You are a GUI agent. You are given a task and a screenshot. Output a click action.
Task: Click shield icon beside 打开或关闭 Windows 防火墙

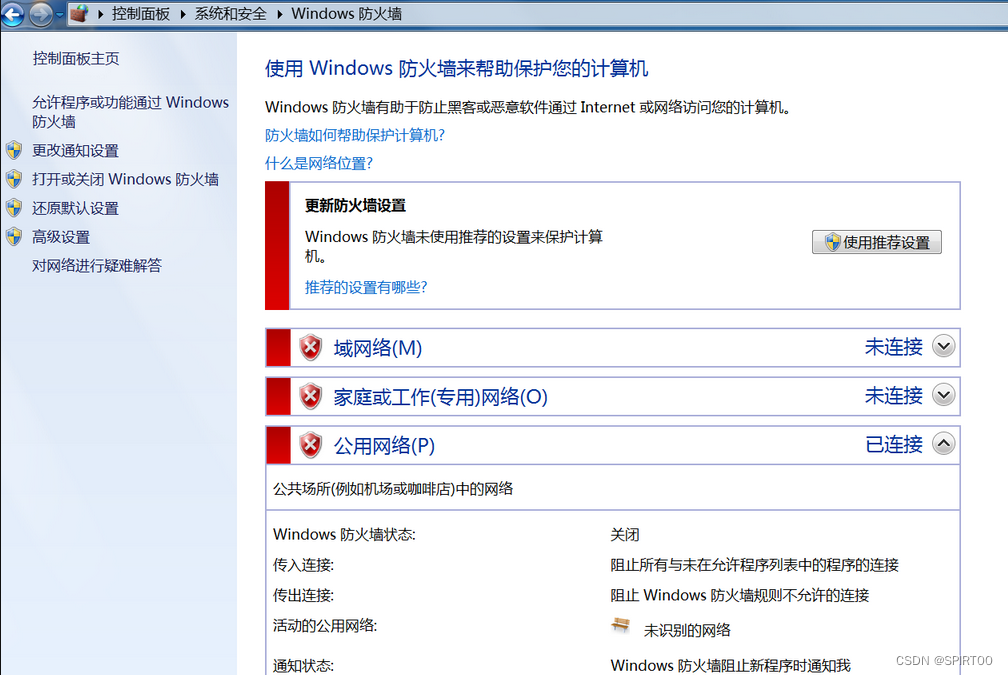[x=14, y=179]
